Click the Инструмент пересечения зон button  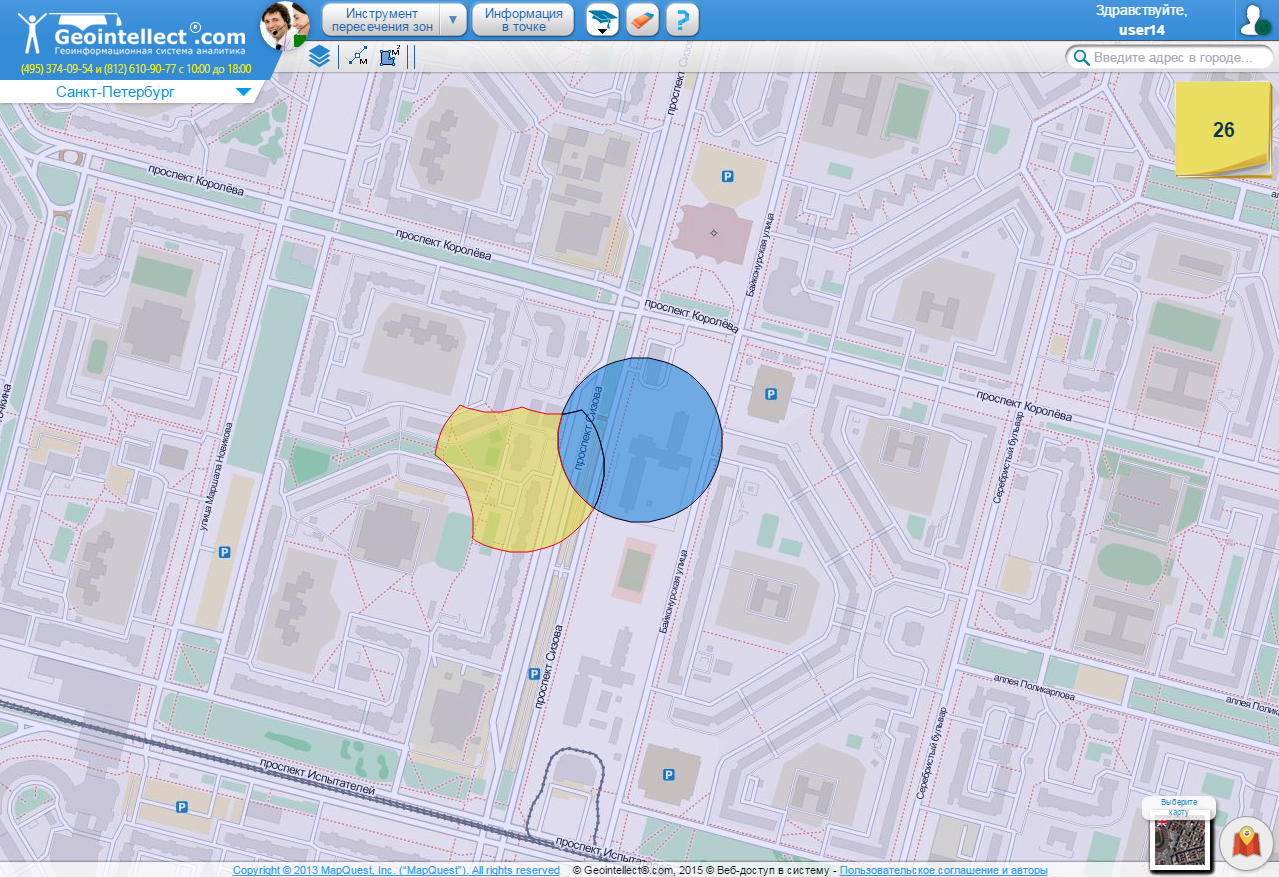pyautogui.click(x=382, y=20)
